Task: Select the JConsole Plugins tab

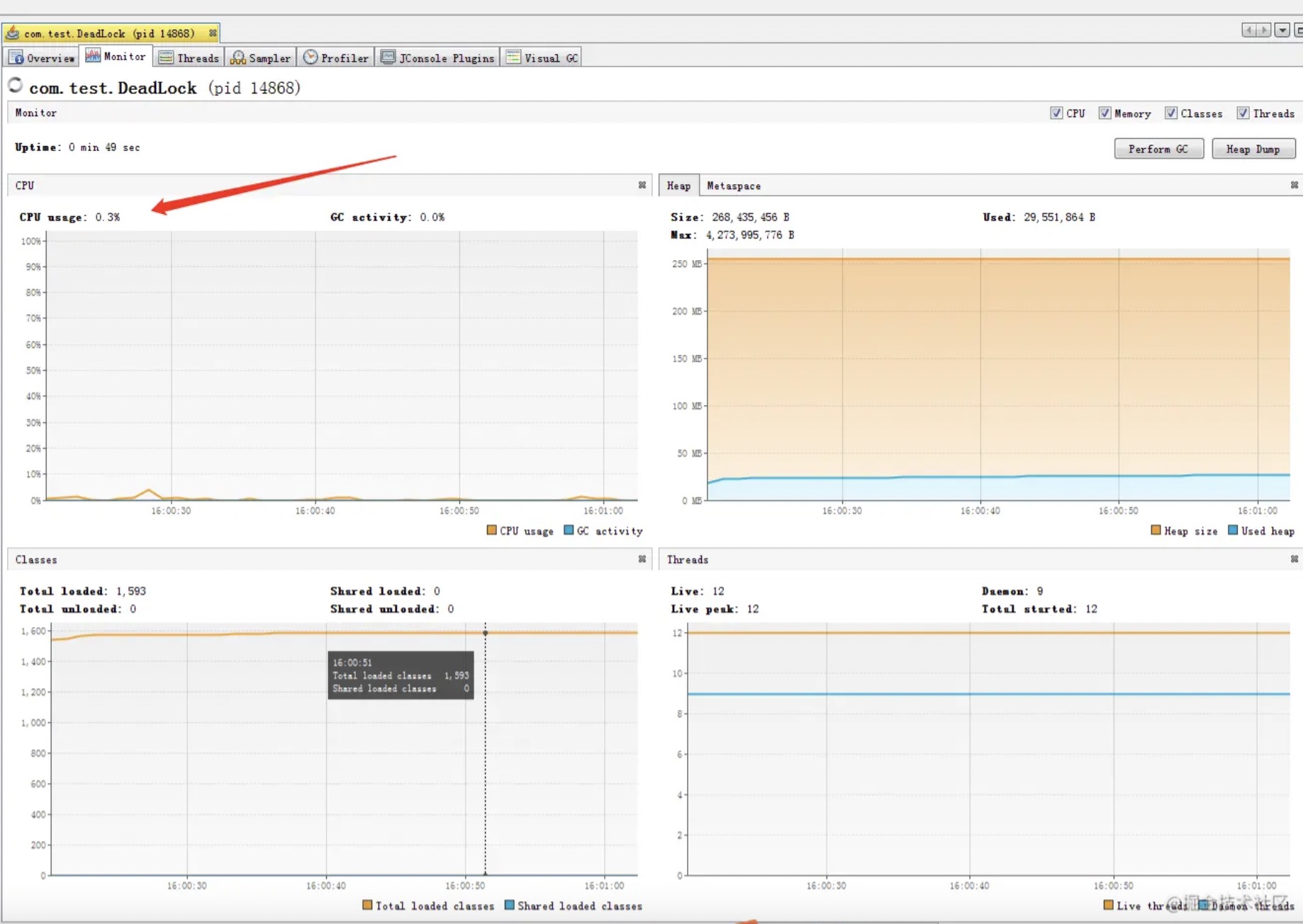Action: (x=437, y=58)
